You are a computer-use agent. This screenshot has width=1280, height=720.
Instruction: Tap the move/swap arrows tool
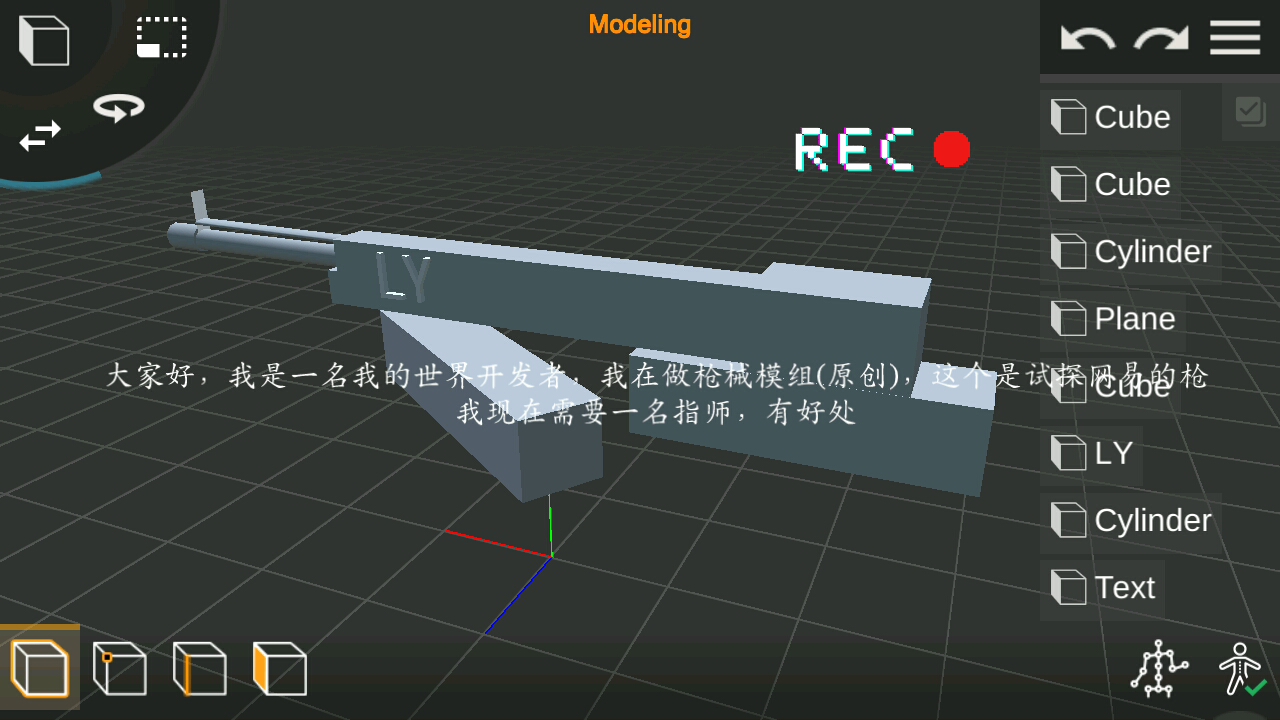click(x=38, y=137)
